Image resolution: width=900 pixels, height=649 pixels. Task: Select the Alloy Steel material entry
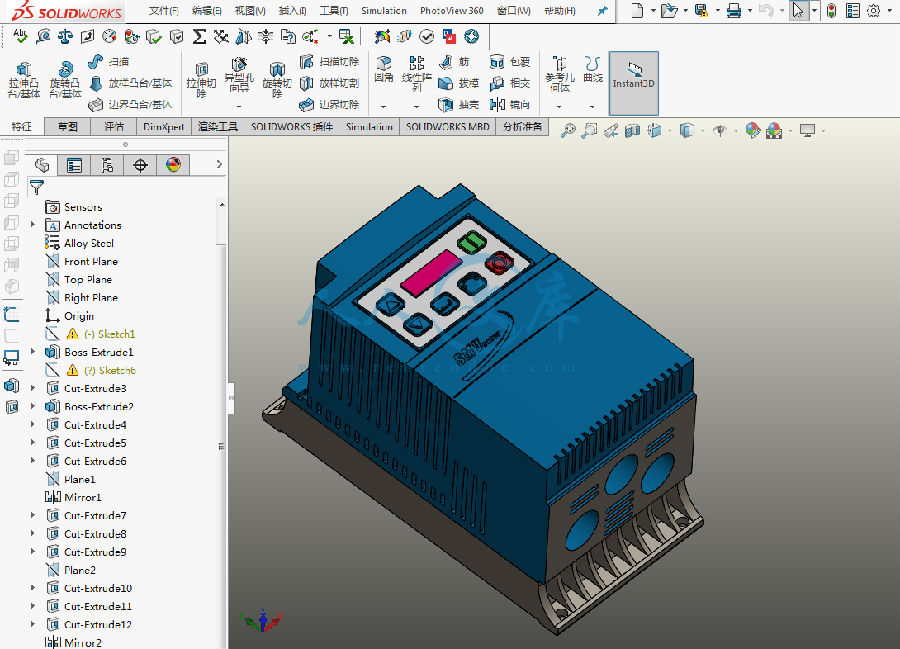(80, 243)
